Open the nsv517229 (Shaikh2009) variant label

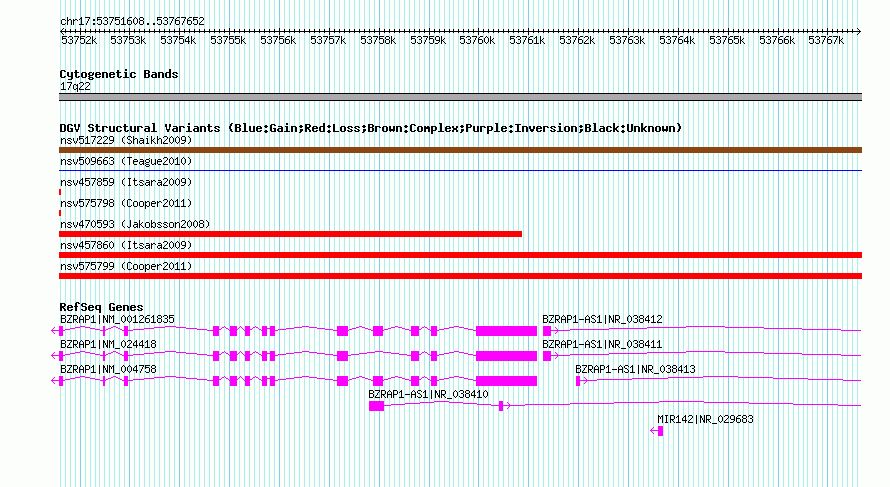(x=126, y=140)
